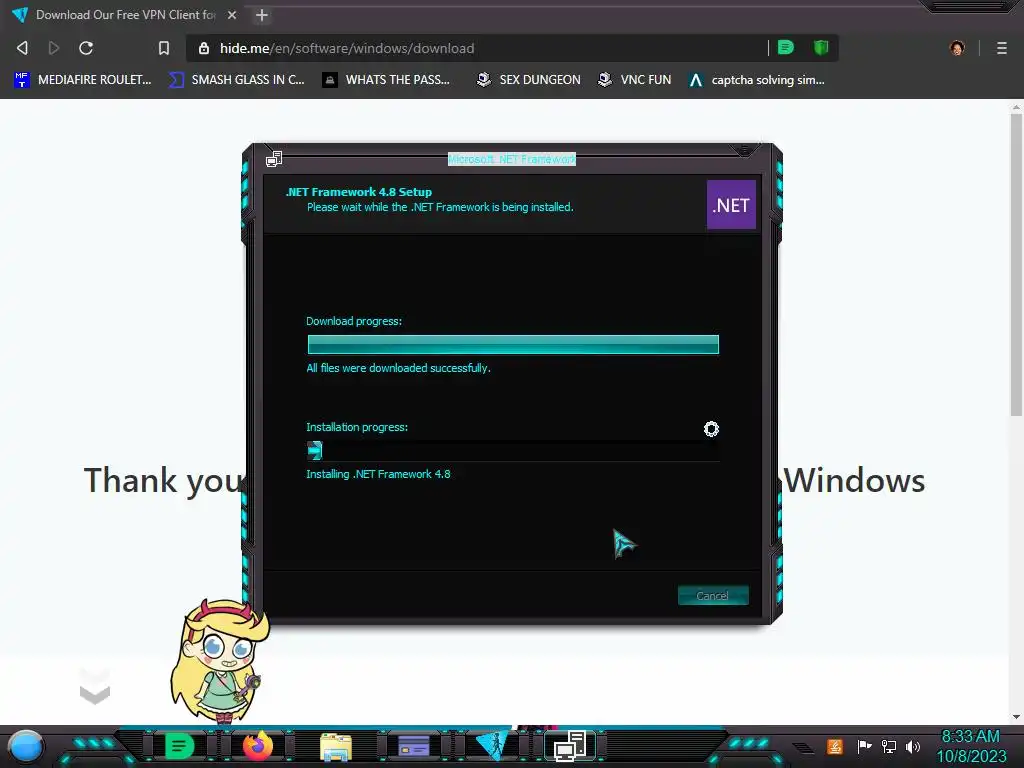
Task: Open the browser hamburger menu
Action: click(1002, 48)
